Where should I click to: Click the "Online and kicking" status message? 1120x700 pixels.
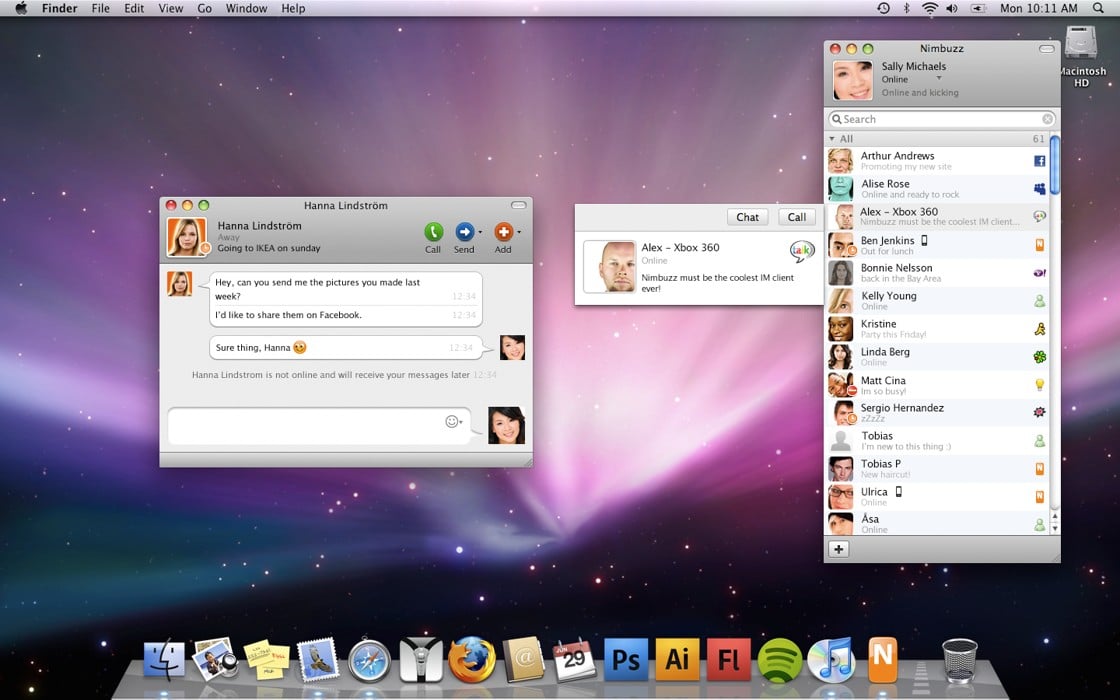click(x=920, y=93)
